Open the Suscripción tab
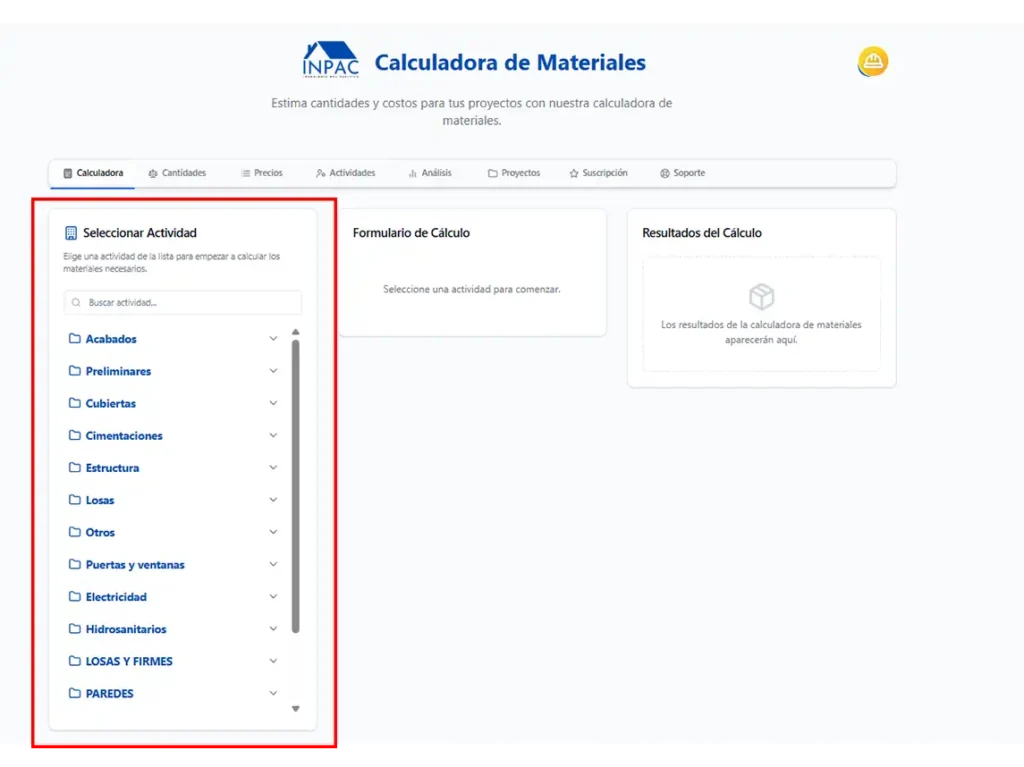This screenshot has height=767, width=1024. (x=598, y=172)
